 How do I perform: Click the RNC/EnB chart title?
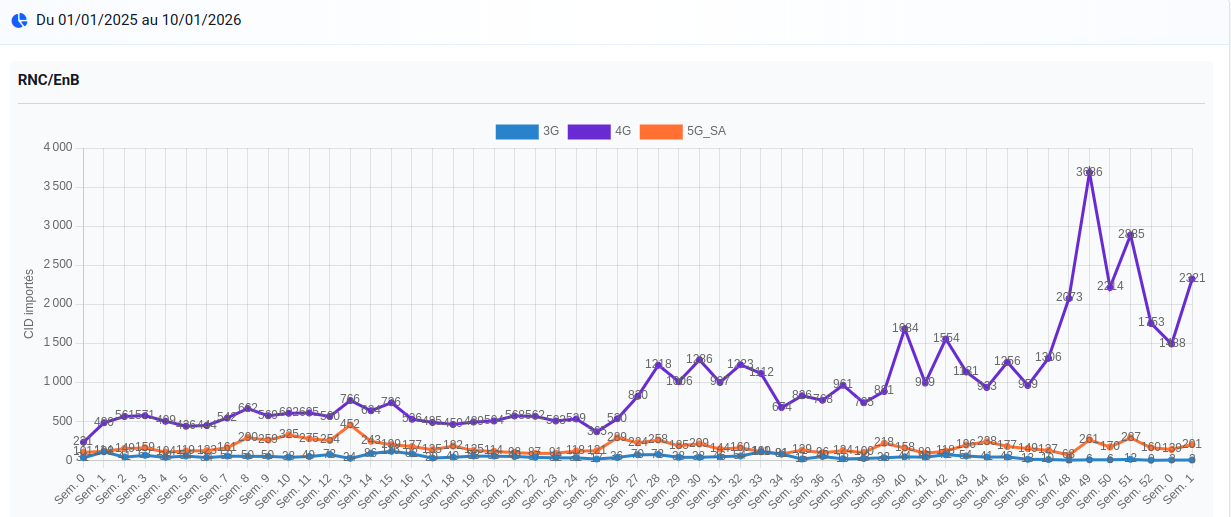coord(49,80)
